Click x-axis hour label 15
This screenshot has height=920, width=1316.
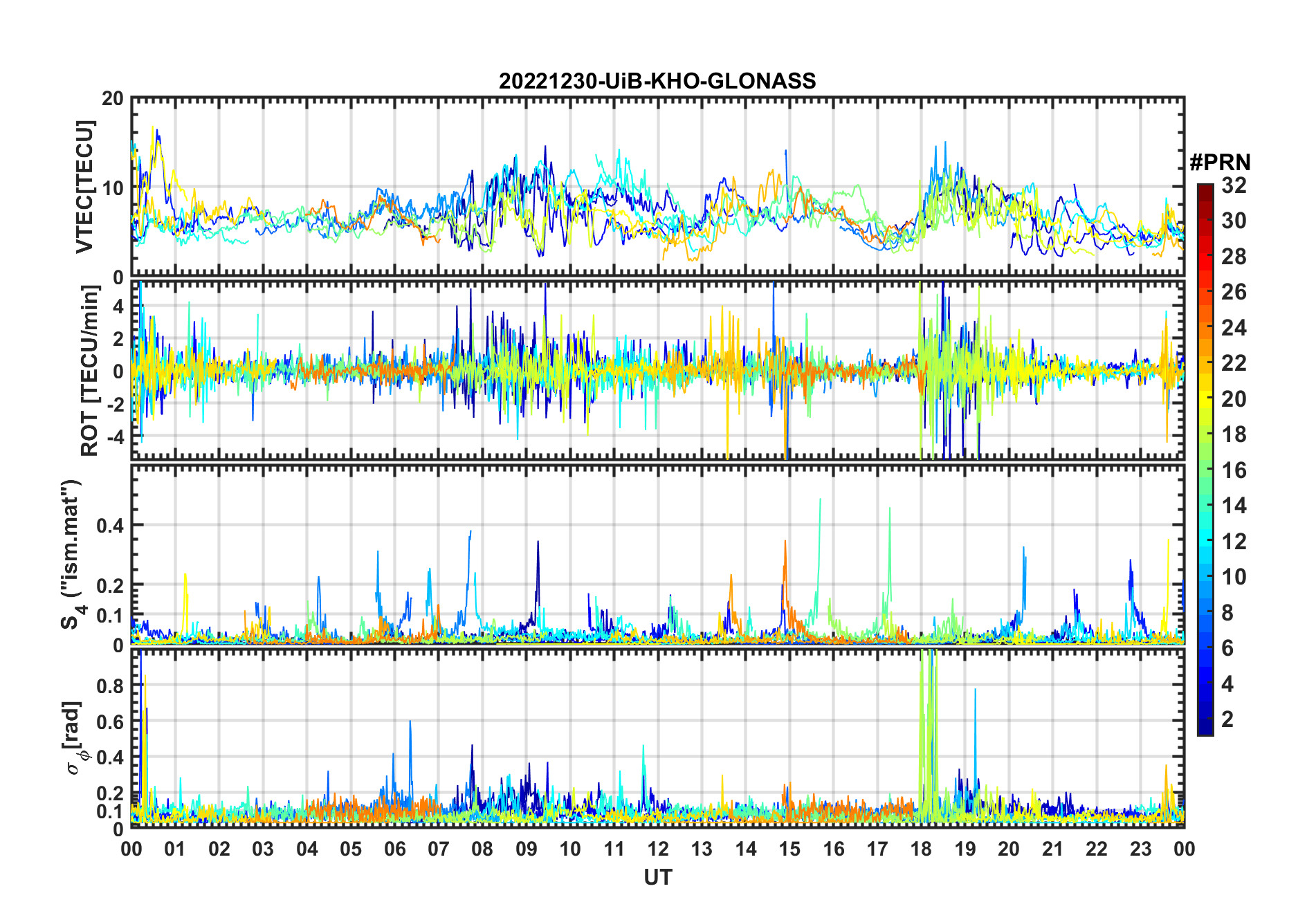(x=789, y=849)
